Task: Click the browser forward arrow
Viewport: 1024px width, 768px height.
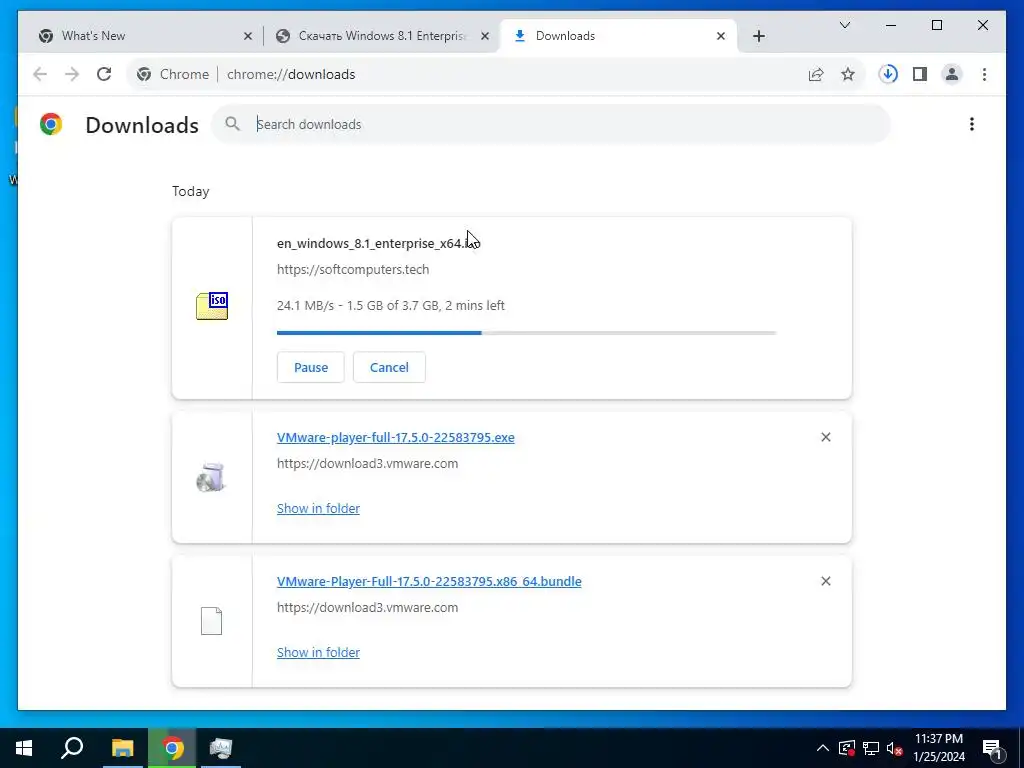Action: pyautogui.click(x=72, y=74)
